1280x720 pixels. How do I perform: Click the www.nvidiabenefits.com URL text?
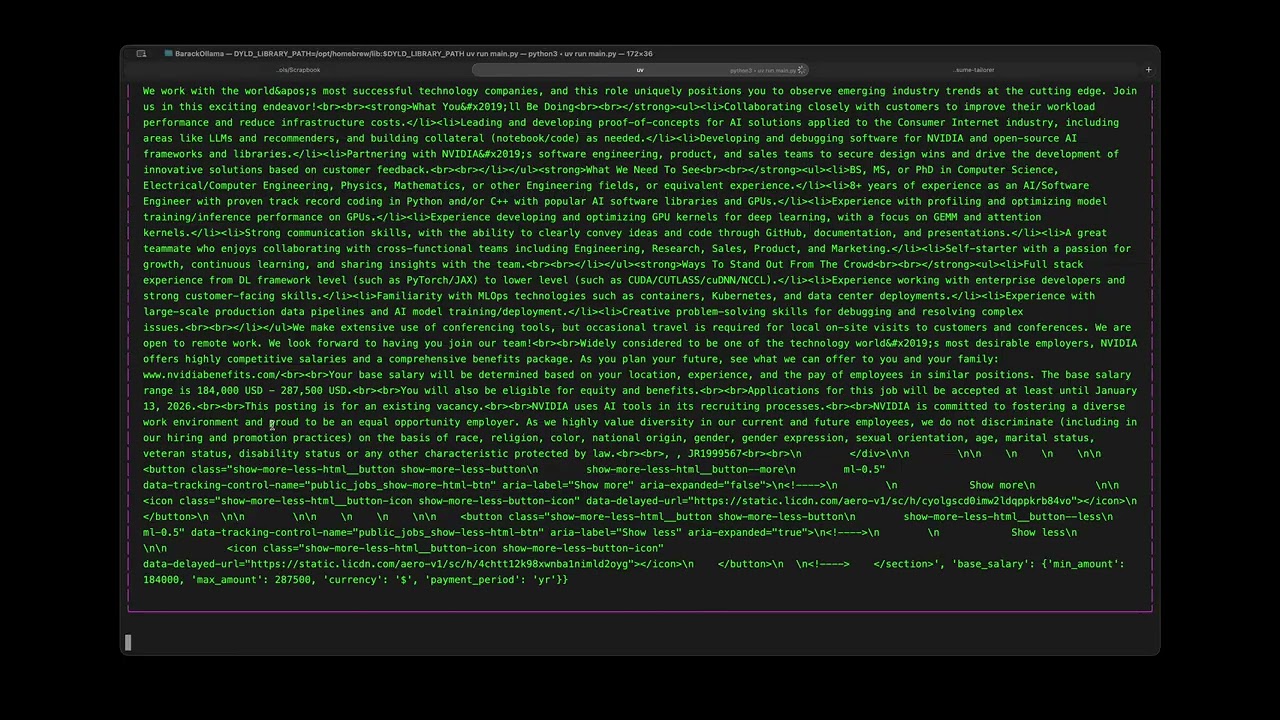(209, 375)
